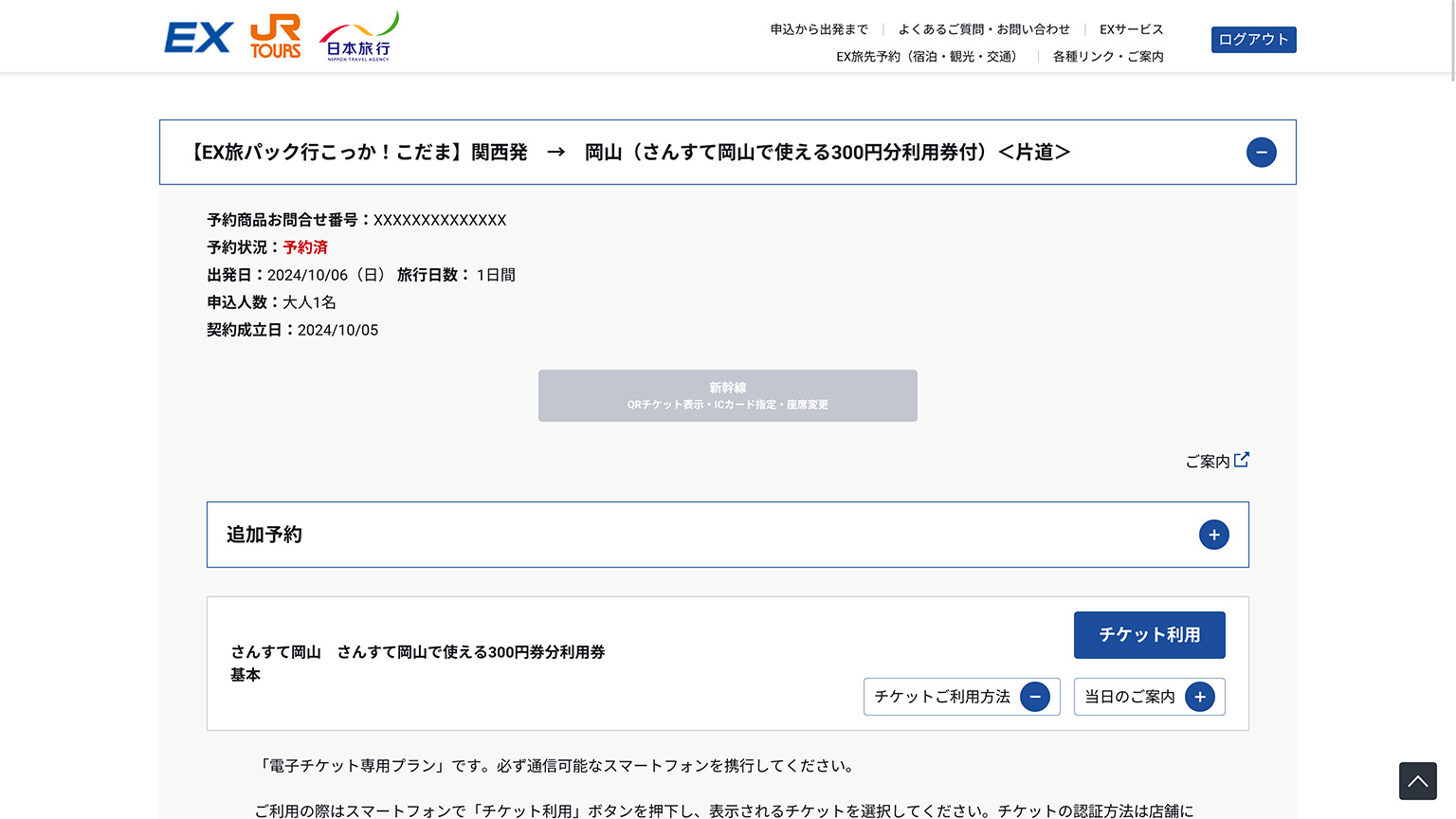Open 申込から出発まで menu link
The height and width of the screenshot is (819, 1456).
click(819, 29)
